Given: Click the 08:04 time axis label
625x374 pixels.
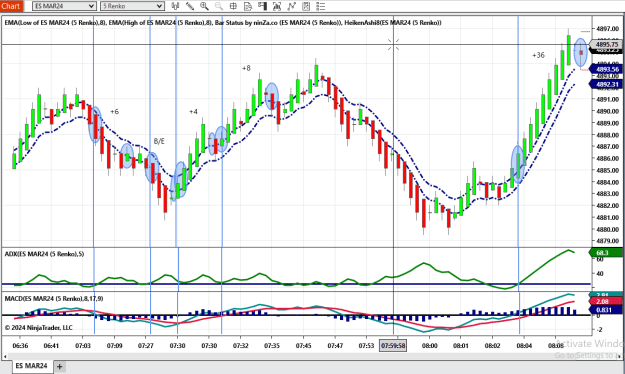Looking at the screenshot, I should pyautogui.click(x=524, y=346).
